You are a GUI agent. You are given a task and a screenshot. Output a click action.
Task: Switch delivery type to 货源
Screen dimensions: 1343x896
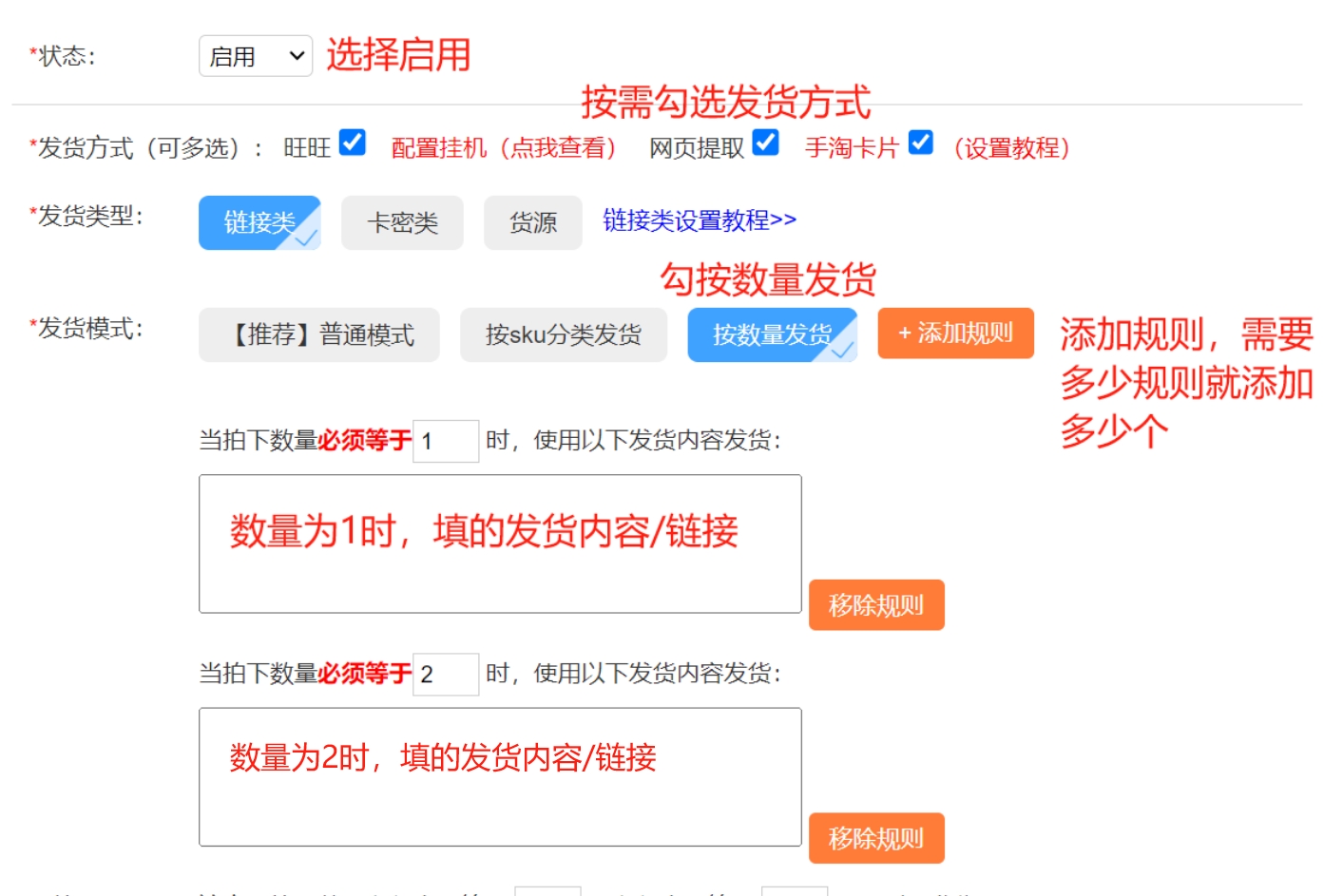pyautogui.click(x=532, y=222)
